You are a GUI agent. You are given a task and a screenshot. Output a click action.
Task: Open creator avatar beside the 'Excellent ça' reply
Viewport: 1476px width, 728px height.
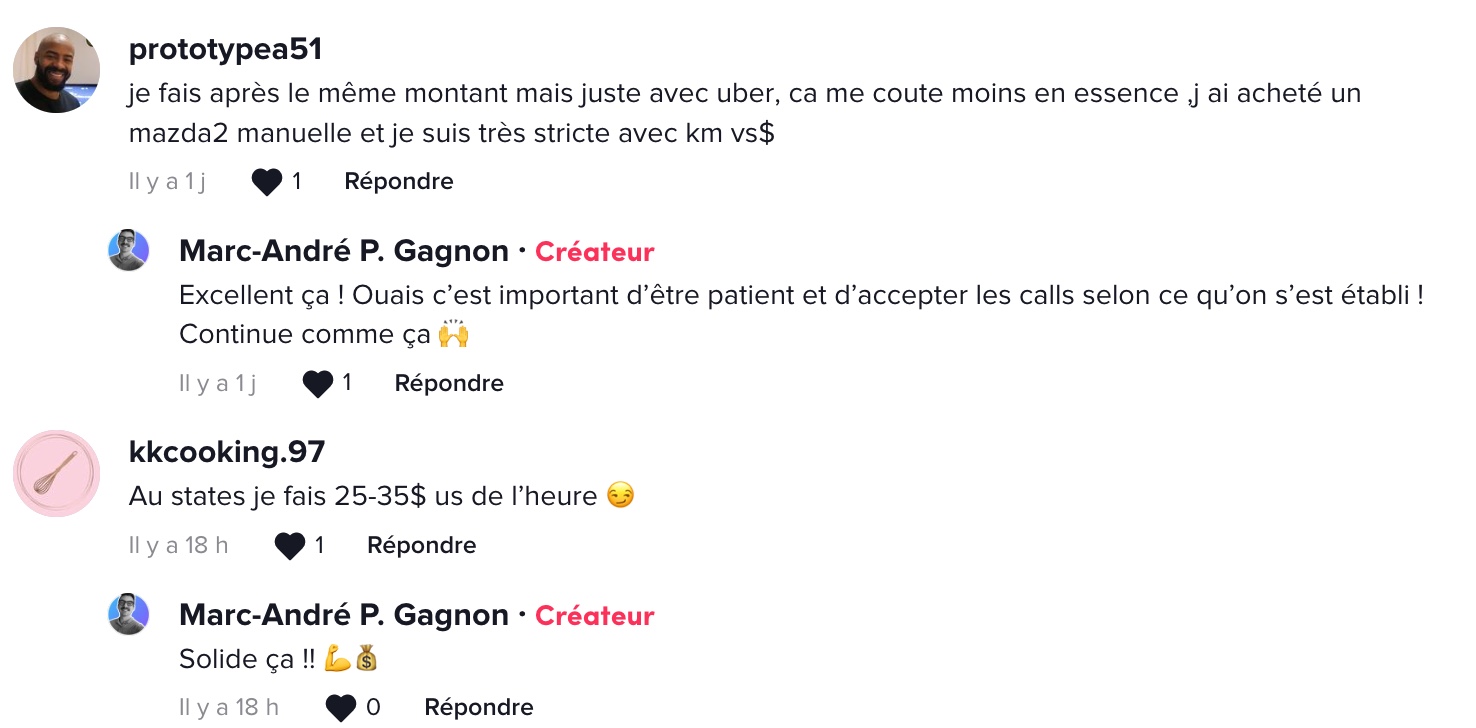(x=129, y=250)
